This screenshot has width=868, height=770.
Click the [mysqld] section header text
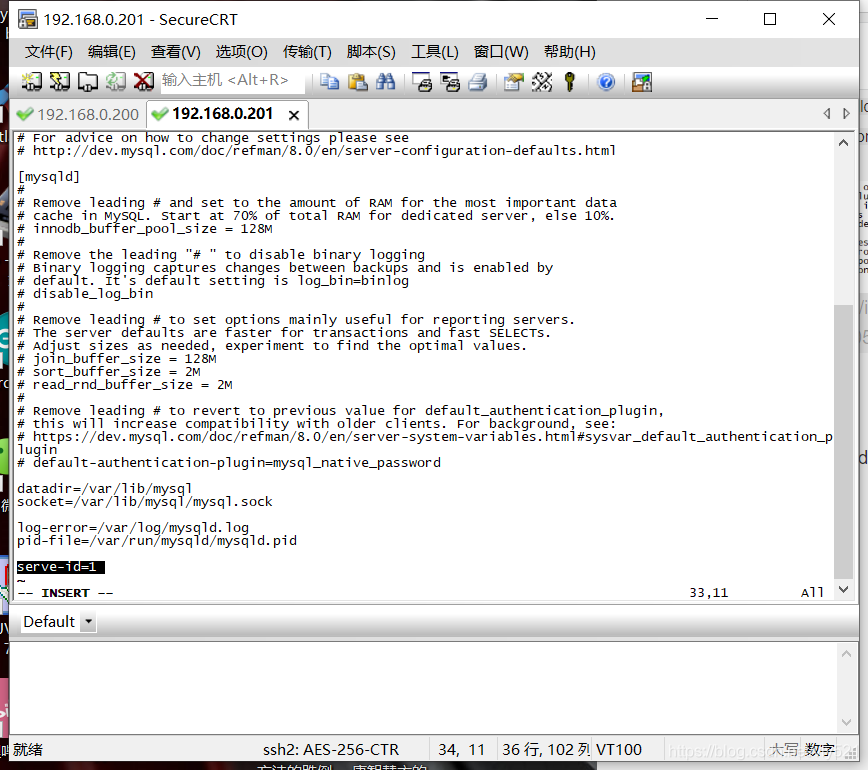click(x=49, y=177)
